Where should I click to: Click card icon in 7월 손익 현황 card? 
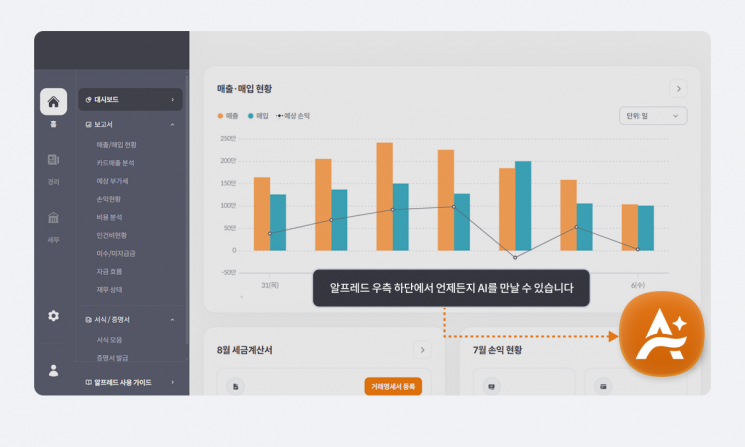pyautogui.click(x=603, y=387)
